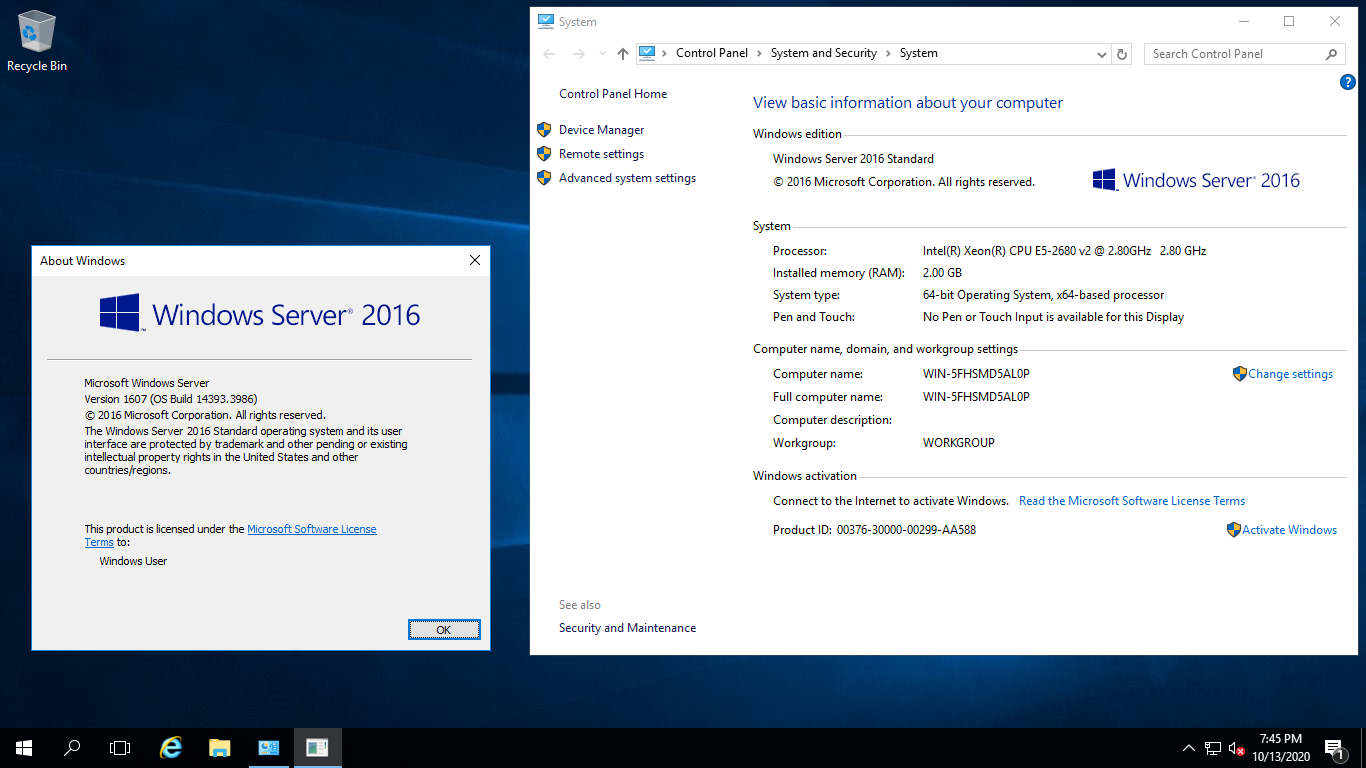Refresh the System control panel page

[x=1122, y=54]
